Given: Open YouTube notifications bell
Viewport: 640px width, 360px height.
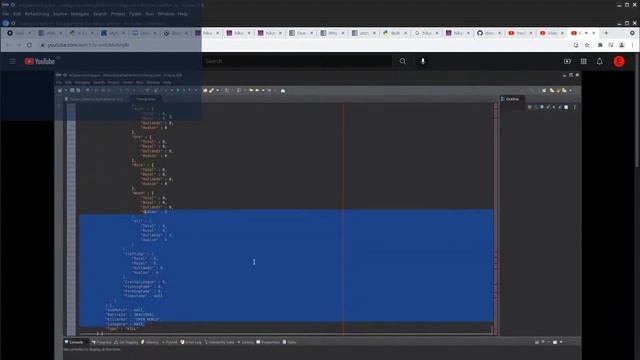Looking at the screenshot, I should 600,61.
